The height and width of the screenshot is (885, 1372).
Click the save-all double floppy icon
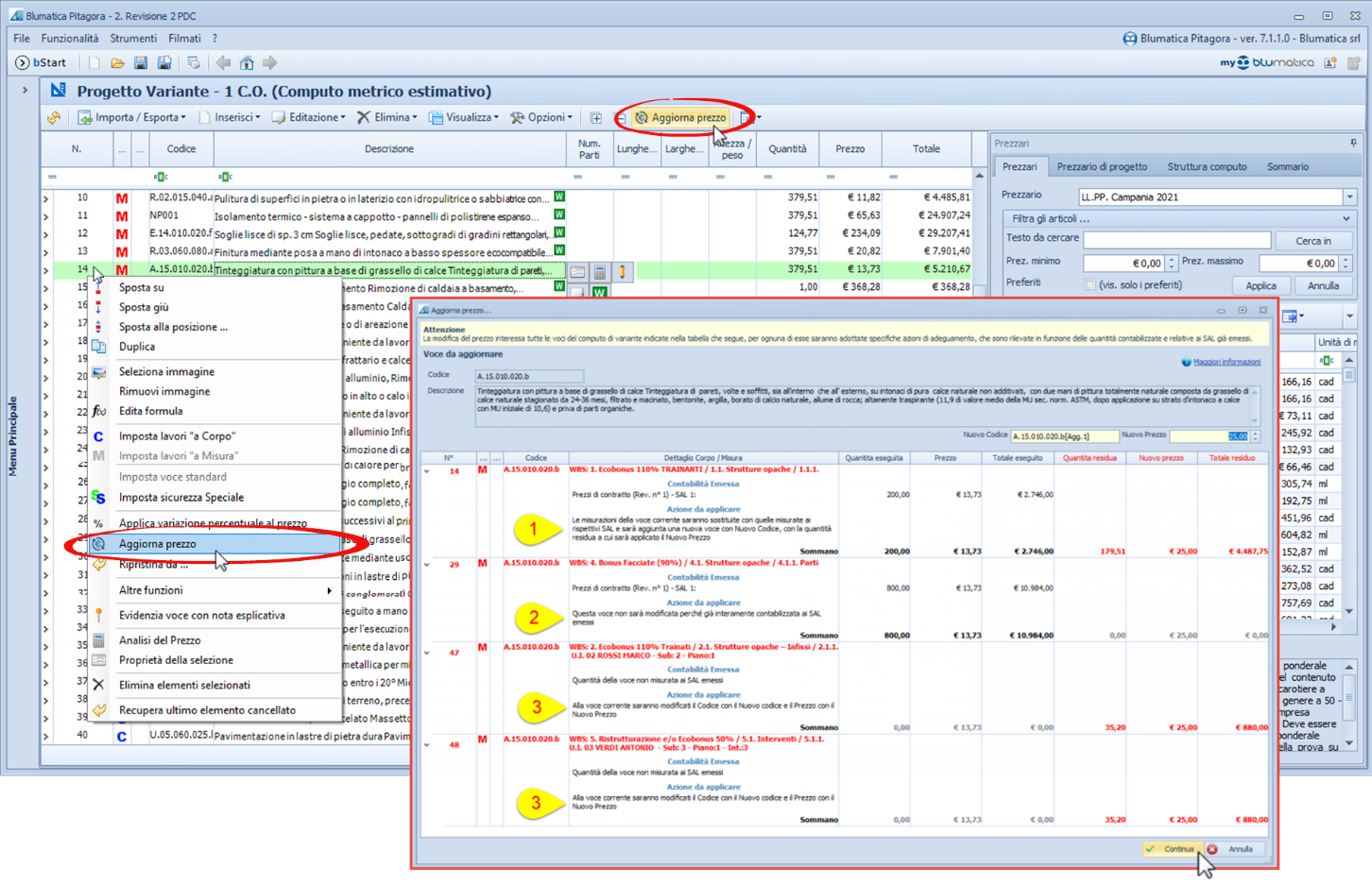coord(164,63)
